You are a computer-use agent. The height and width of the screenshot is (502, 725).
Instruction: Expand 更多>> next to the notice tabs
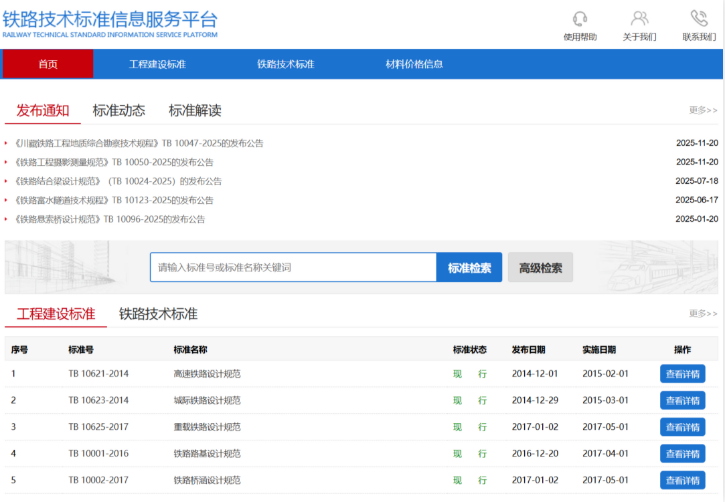click(x=703, y=110)
